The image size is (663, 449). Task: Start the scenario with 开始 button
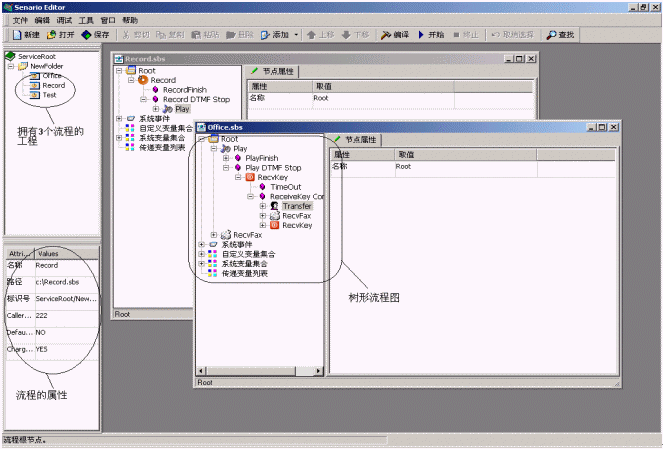[x=430, y=34]
